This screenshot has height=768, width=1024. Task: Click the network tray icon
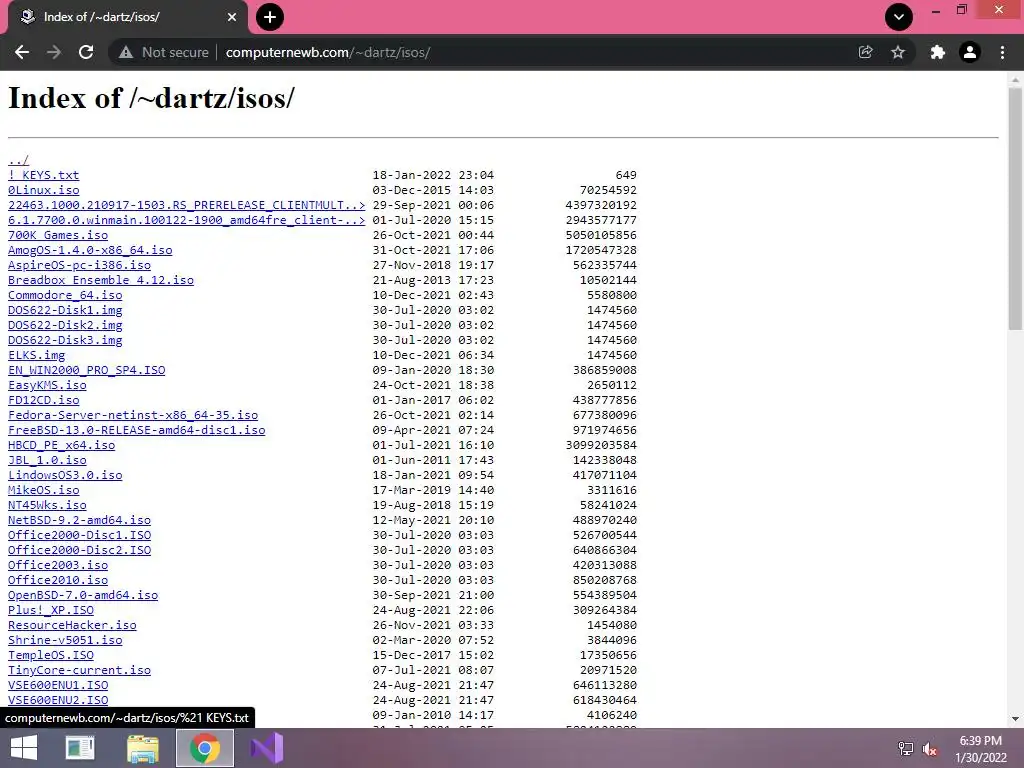pos(905,749)
